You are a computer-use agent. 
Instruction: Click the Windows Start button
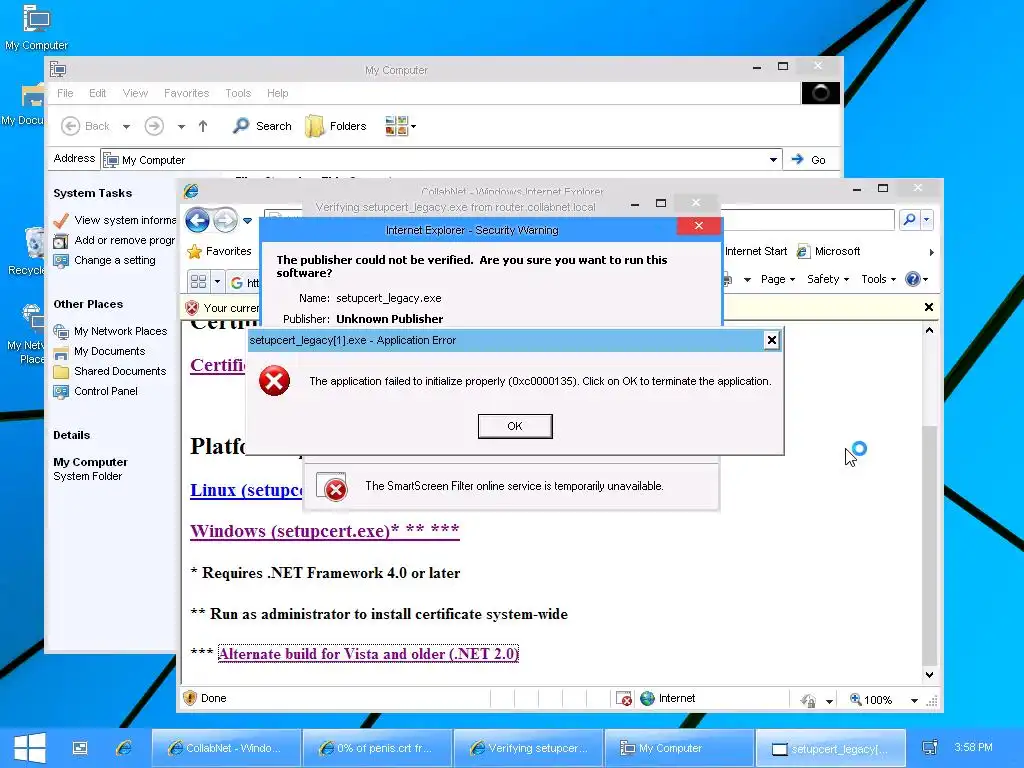pos(29,748)
